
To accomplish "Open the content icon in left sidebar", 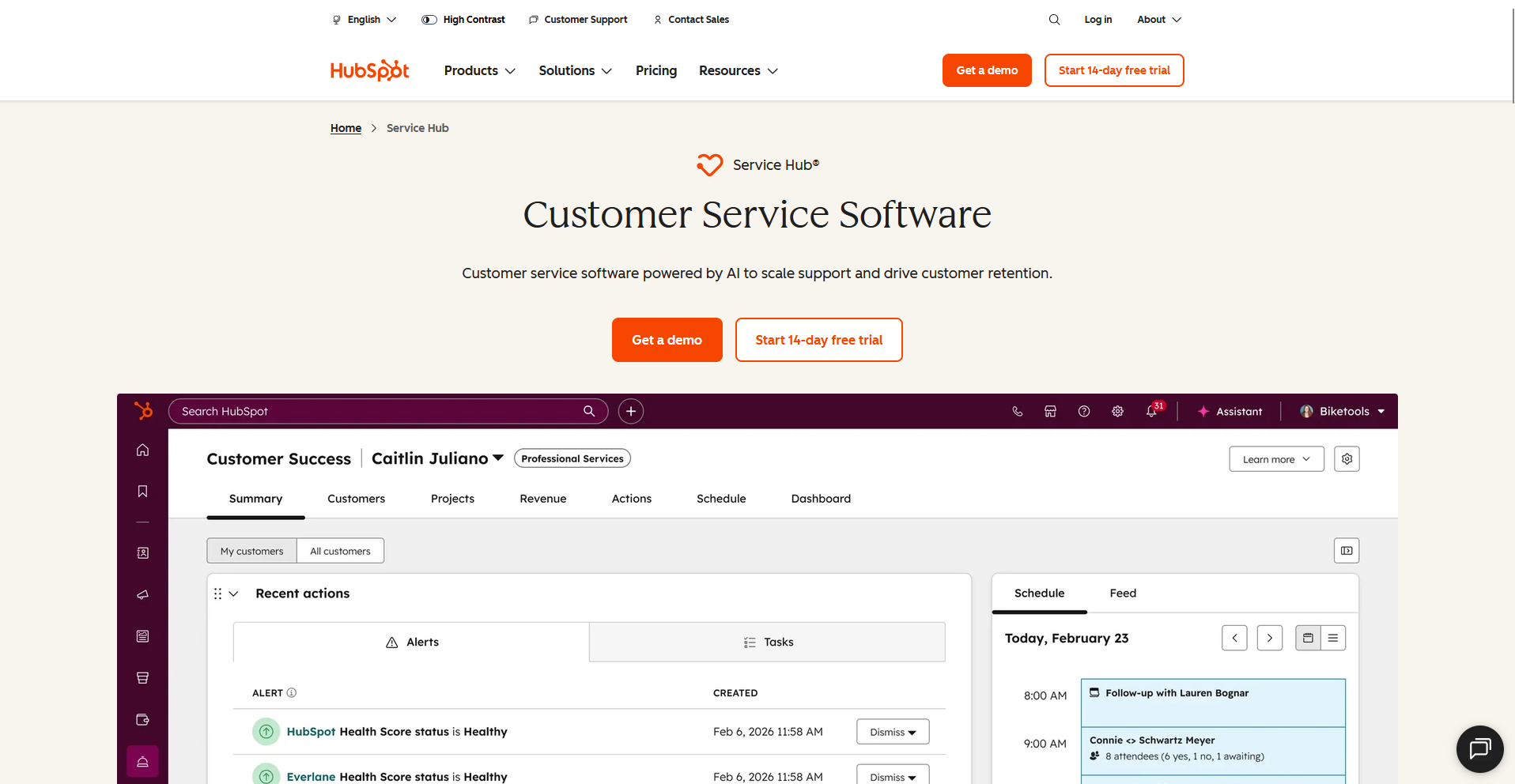I will click(142, 636).
